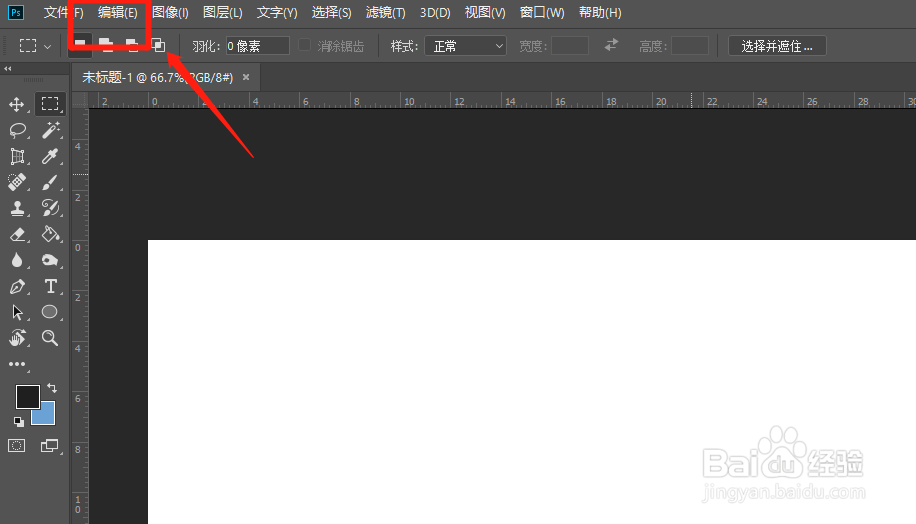Toggle the 消除锯齿 anti-alias checkbox
The width and height of the screenshot is (916, 524).
point(304,45)
